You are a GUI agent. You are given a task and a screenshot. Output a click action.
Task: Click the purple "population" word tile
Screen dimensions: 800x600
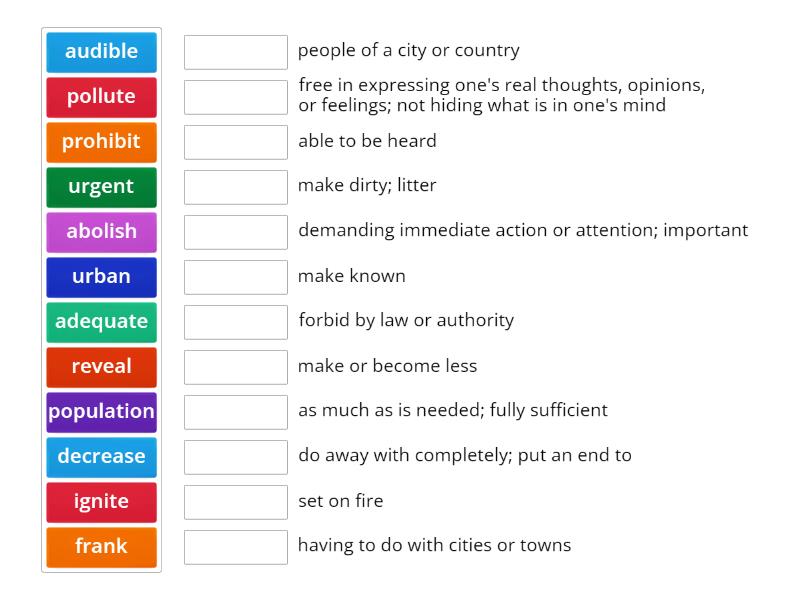[101, 412]
